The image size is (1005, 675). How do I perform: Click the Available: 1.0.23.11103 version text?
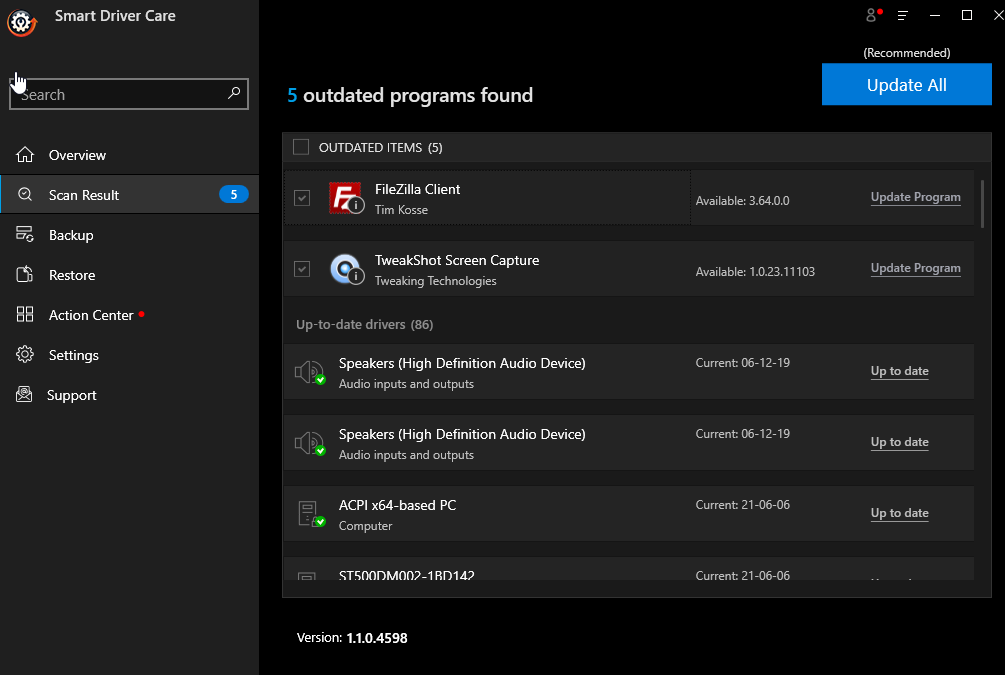click(755, 272)
